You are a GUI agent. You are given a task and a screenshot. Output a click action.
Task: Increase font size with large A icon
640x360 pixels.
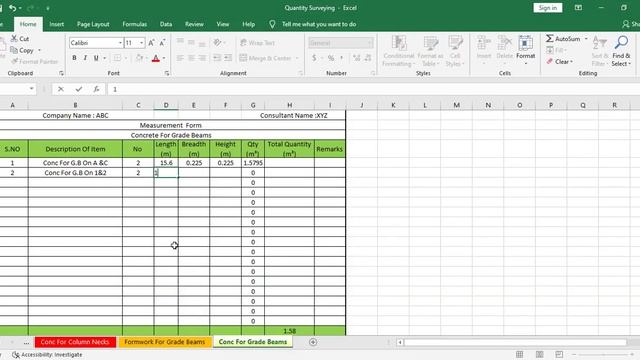click(x=151, y=42)
